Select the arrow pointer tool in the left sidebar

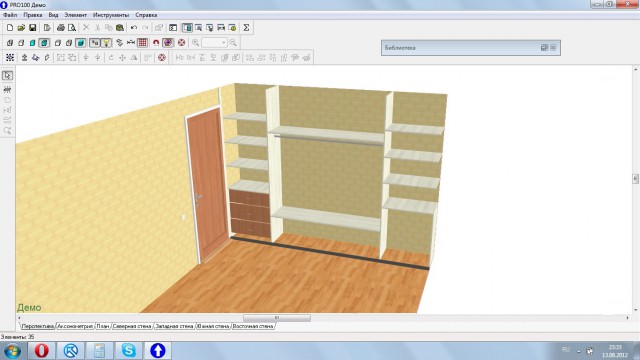pyautogui.click(x=7, y=76)
